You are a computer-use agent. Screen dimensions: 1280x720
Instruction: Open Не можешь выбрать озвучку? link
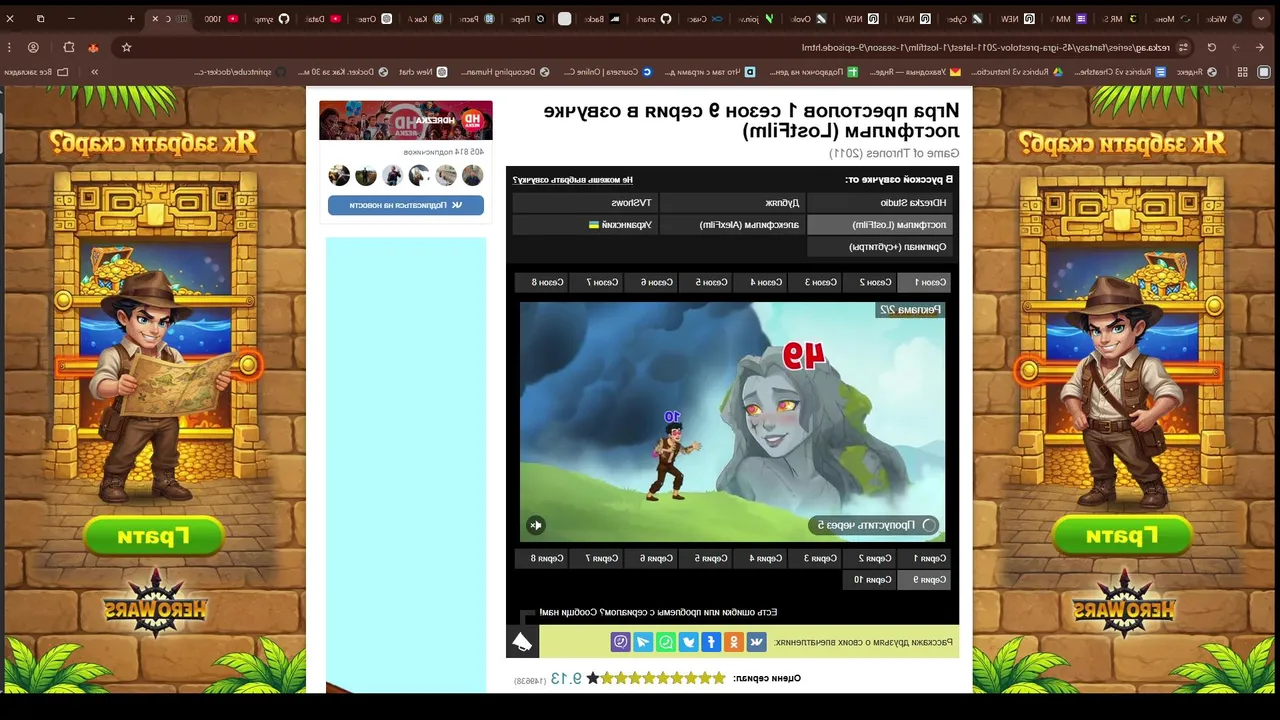(x=573, y=180)
